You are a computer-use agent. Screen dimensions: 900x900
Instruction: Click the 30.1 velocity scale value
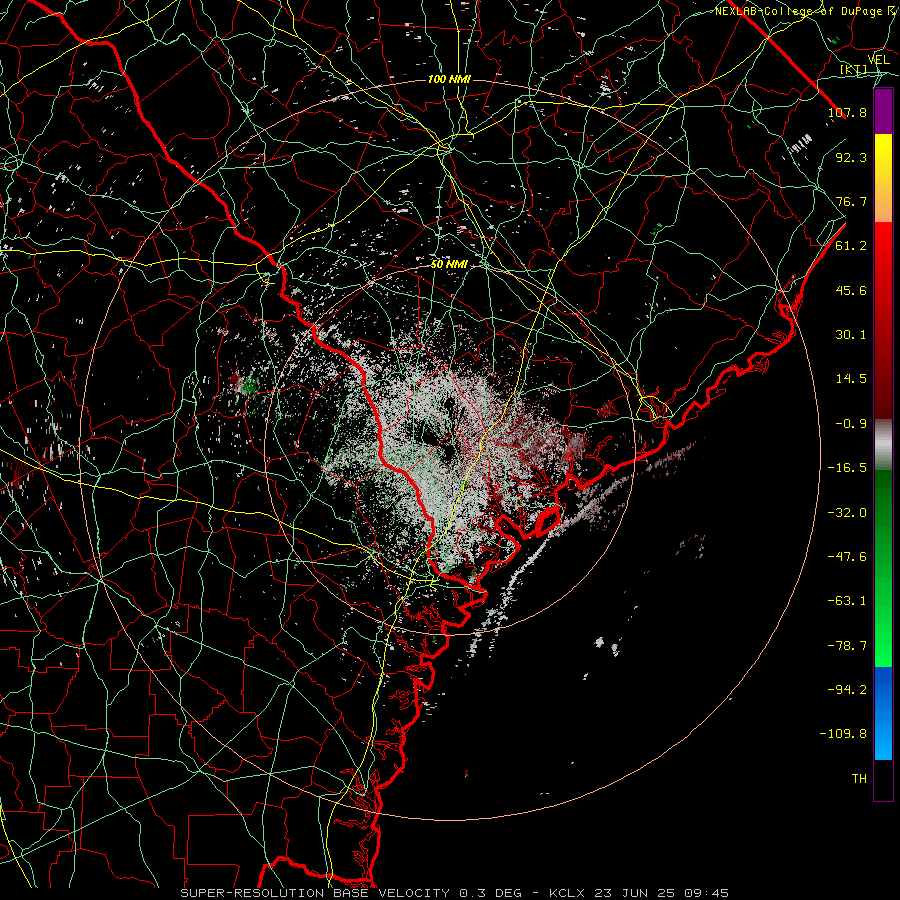coord(851,335)
